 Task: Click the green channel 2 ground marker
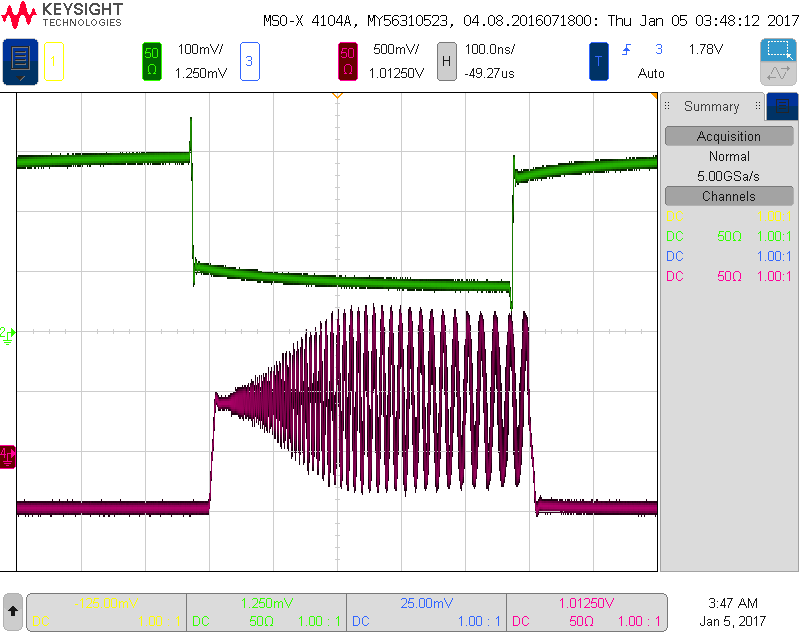tap(8, 336)
